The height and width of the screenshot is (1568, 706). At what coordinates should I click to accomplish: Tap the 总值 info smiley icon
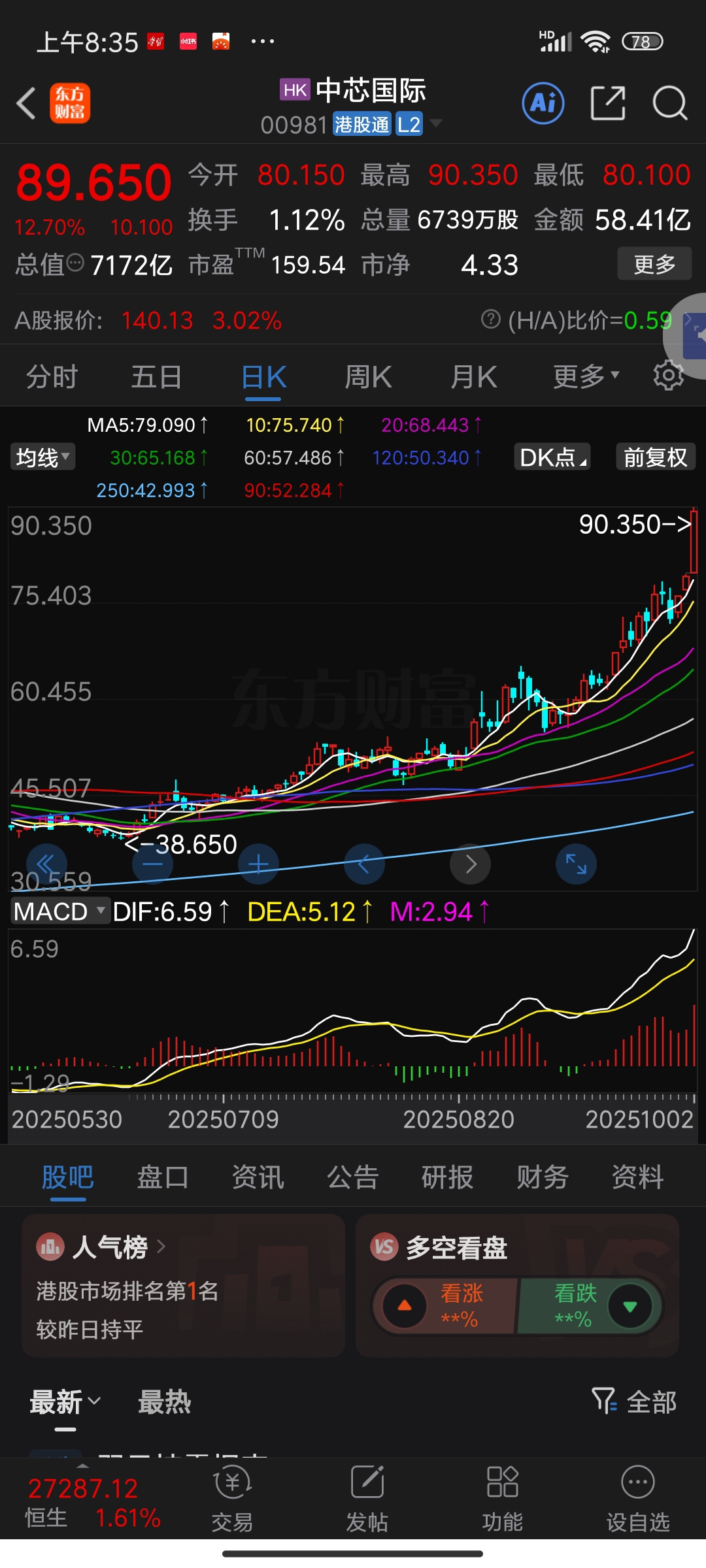76,263
